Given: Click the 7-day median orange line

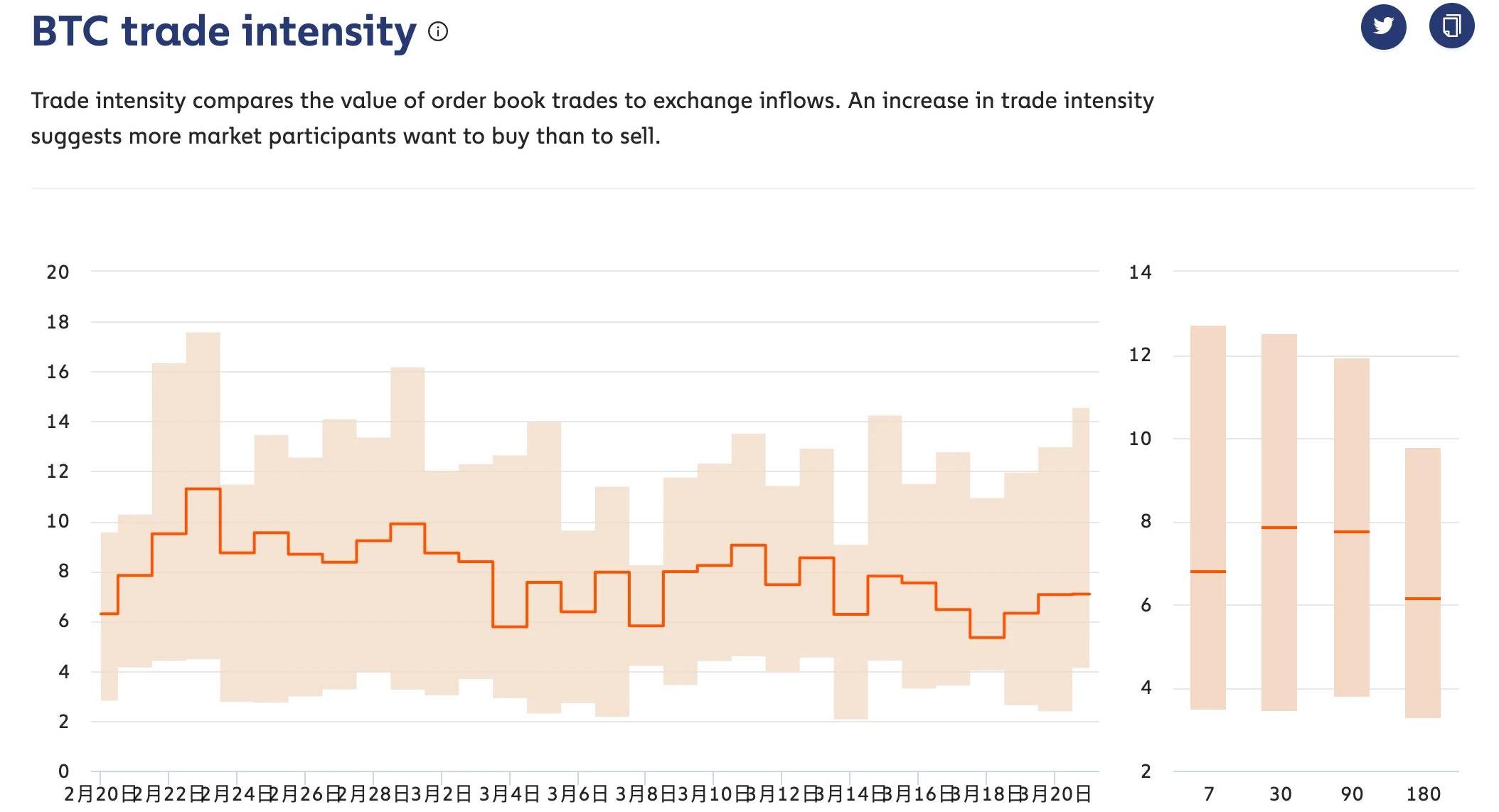Looking at the screenshot, I should click(1208, 572).
